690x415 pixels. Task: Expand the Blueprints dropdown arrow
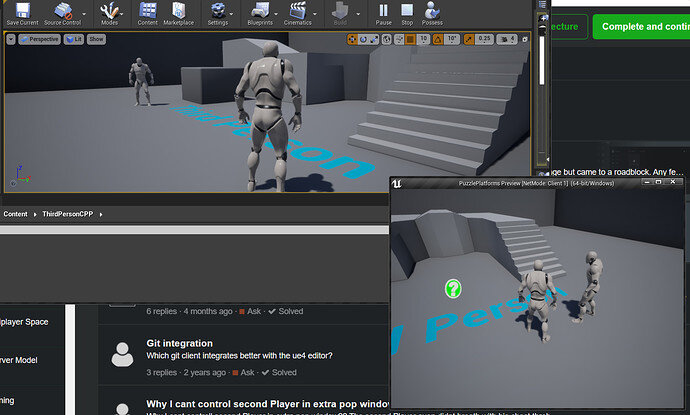276,14
